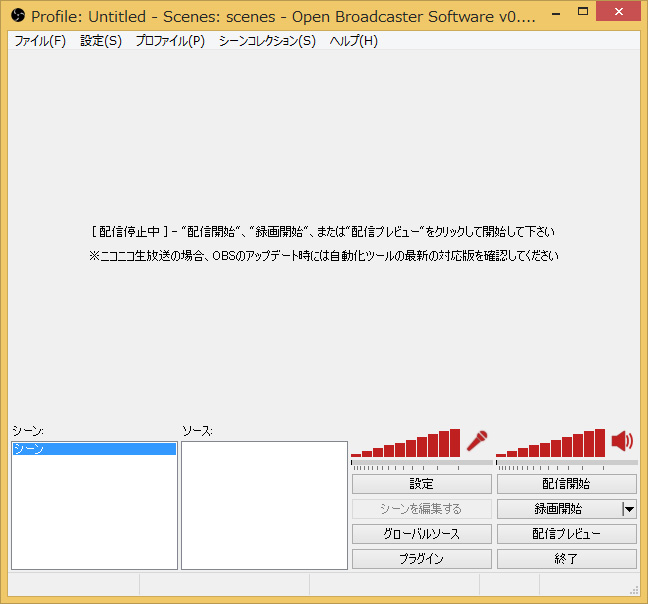Select the シーン item in the scene list
Image resolution: width=648 pixels, height=604 pixels.
(x=94, y=449)
